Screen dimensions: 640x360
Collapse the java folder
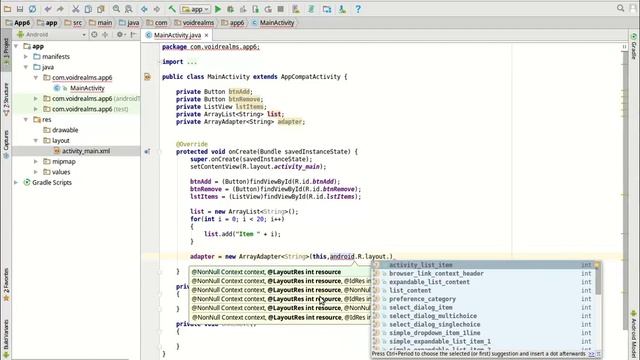pos(26,67)
